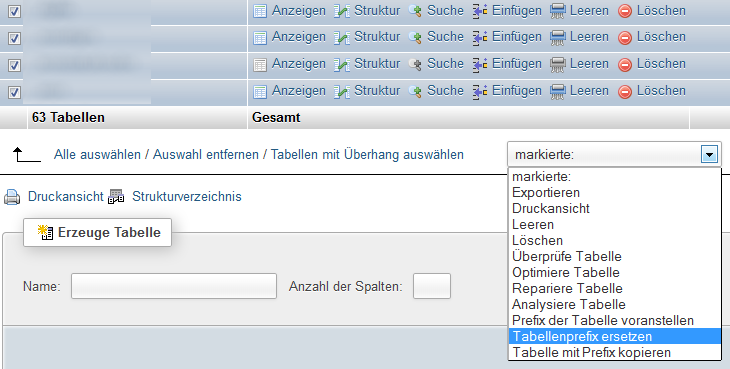Click red Löschen icon in the second row
This screenshot has height=369, width=730.
tap(625, 38)
